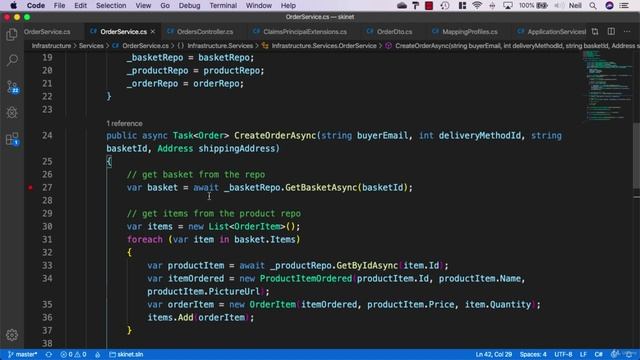Image resolution: width=640 pixels, height=360 pixels.
Task: Close the active OrderService.cs tab
Action: (153, 31)
